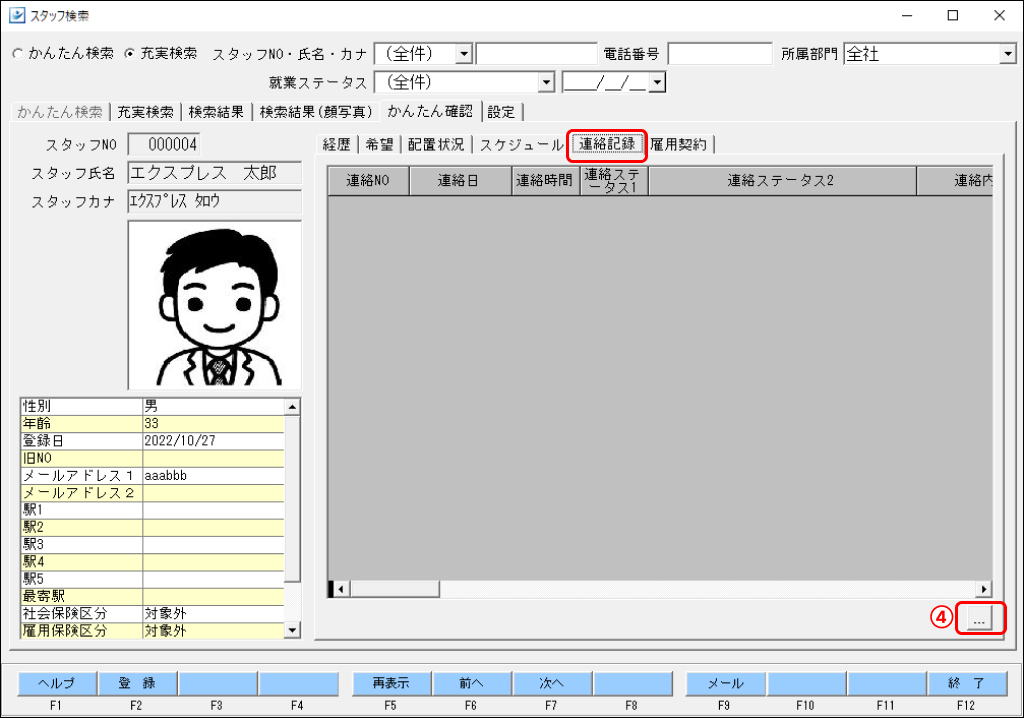Image resolution: width=1024 pixels, height=718 pixels.
Task: Click the staff details scroll down arrow
Action: pyautogui.click(x=293, y=630)
